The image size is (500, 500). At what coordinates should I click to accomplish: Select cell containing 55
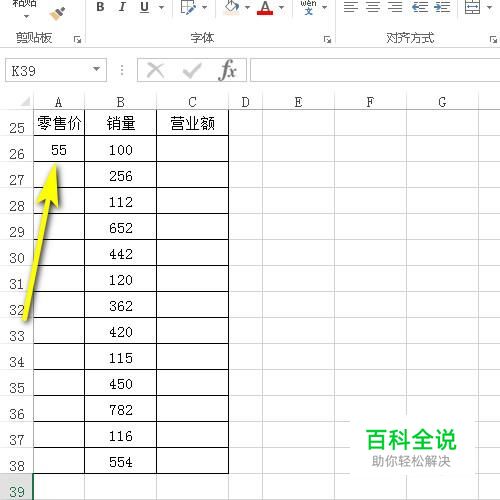59,149
